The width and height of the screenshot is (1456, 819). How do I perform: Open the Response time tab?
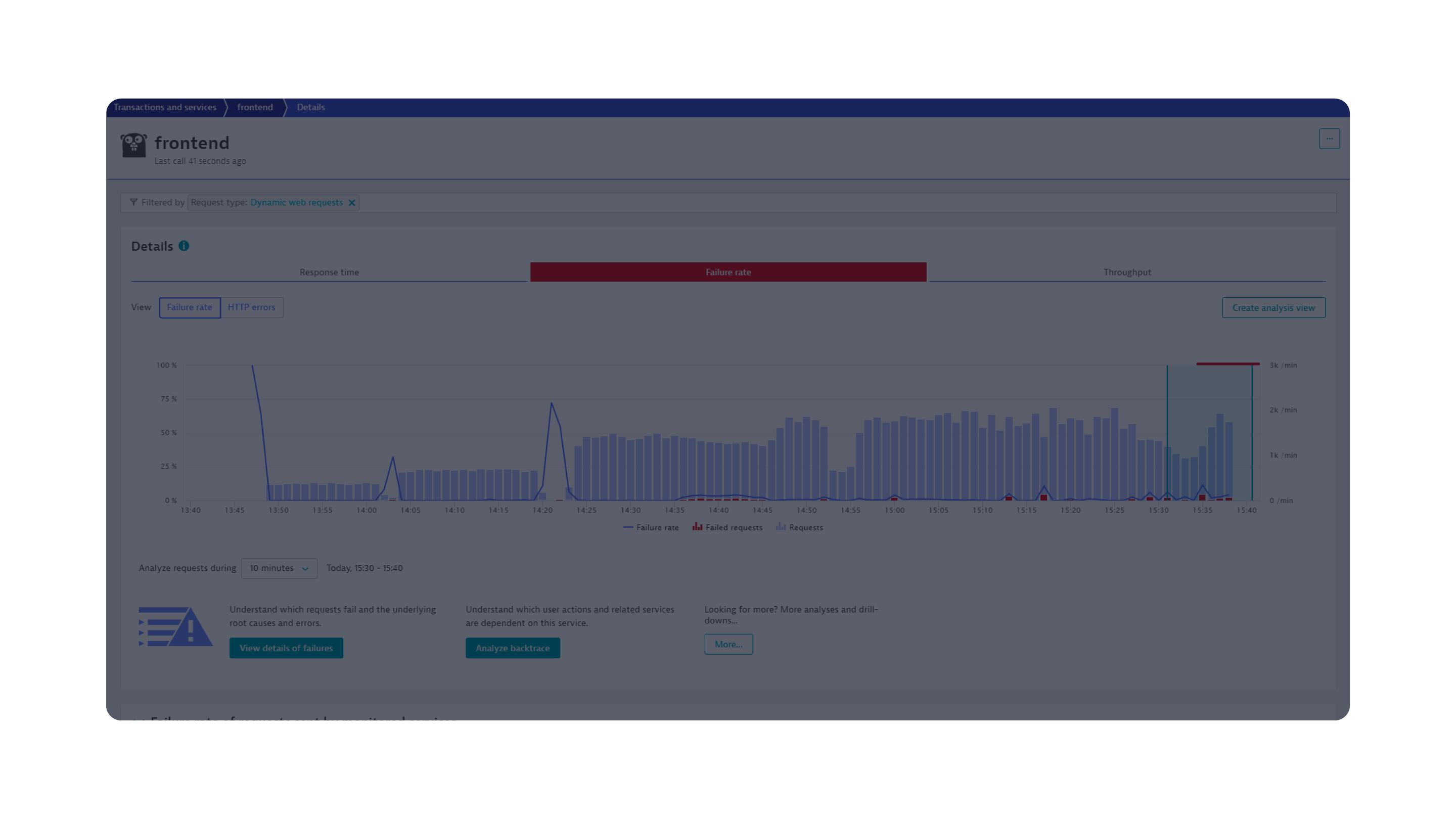[x=329, y=272]
